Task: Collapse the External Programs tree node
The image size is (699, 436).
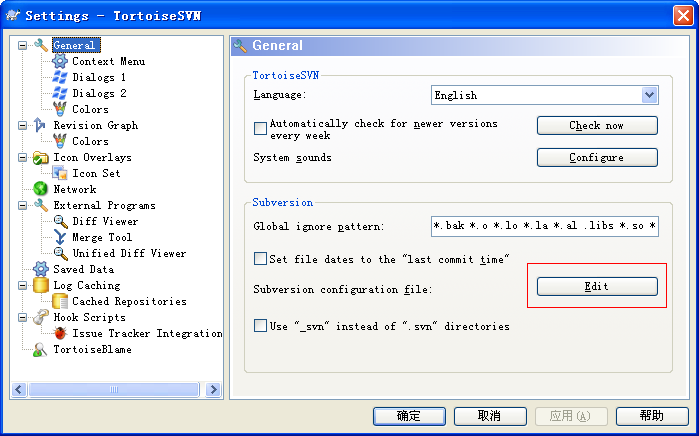Action: click(x=22, y=206)
